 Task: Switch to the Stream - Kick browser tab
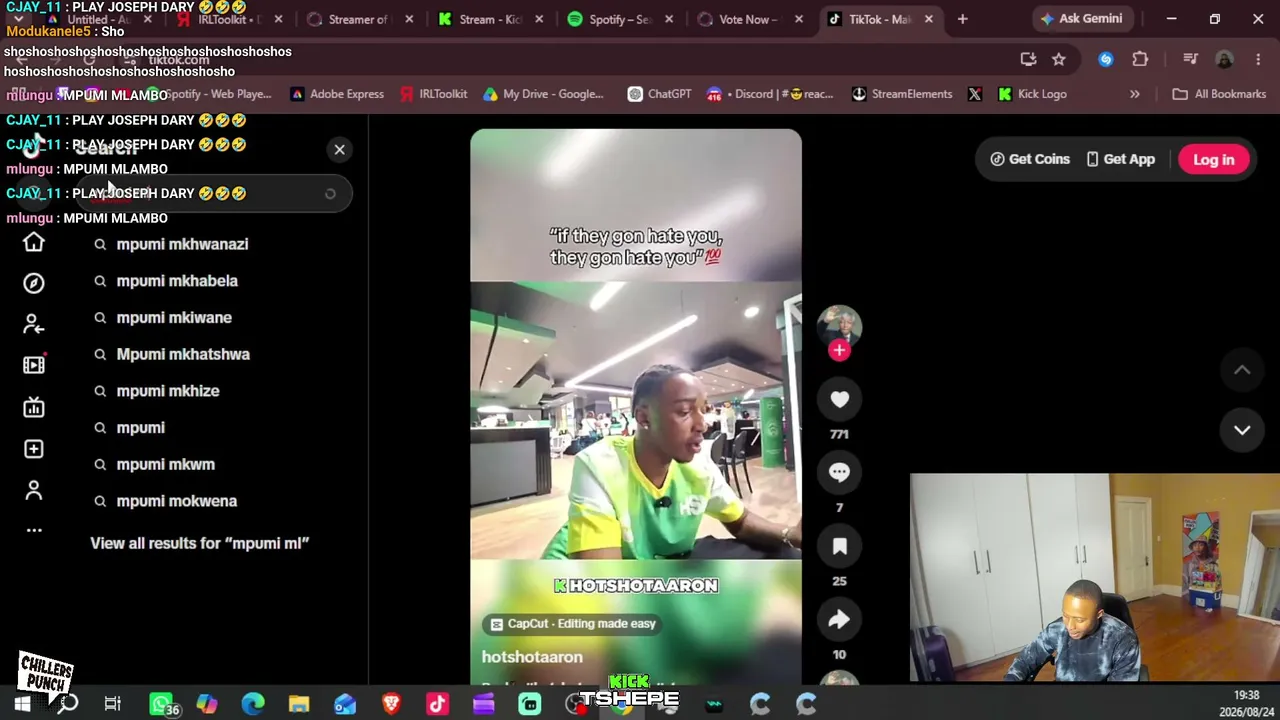(x=490, y=19)
